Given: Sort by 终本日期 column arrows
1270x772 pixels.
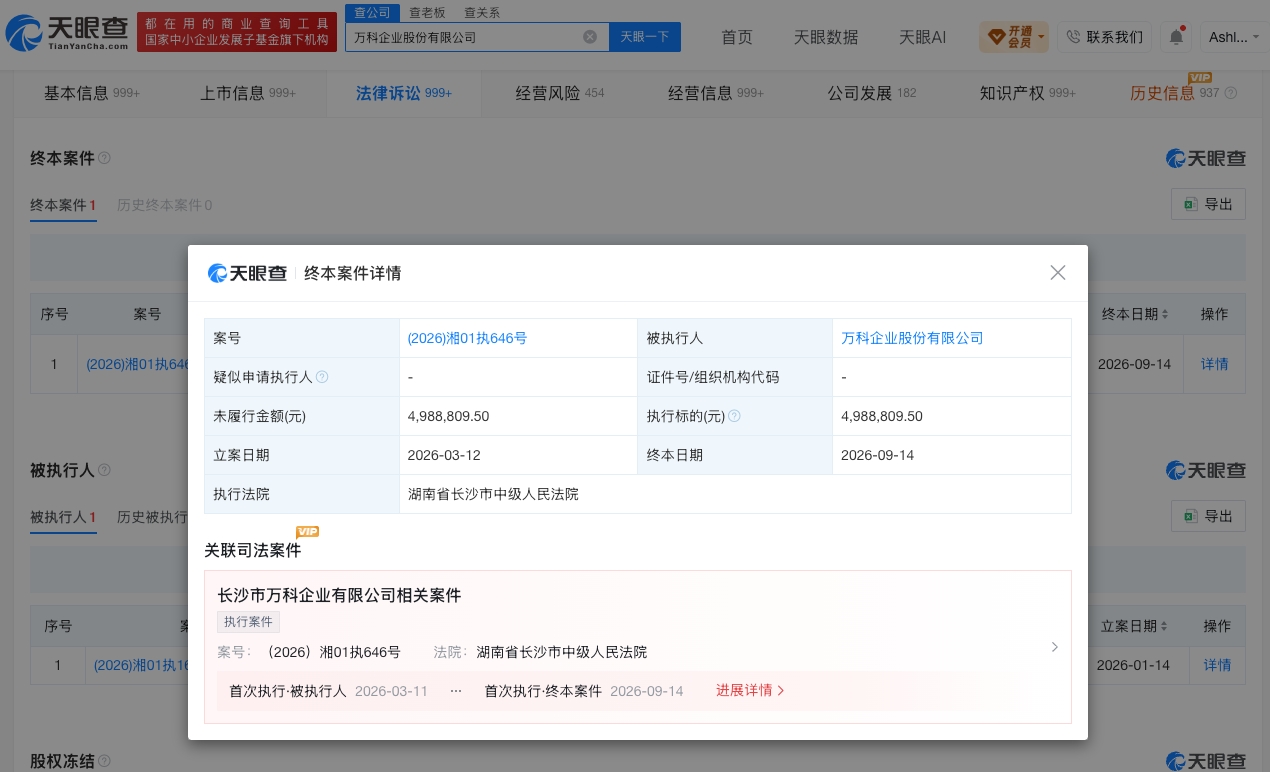Looking at the screenshot, I should (x=1164, y=314).
